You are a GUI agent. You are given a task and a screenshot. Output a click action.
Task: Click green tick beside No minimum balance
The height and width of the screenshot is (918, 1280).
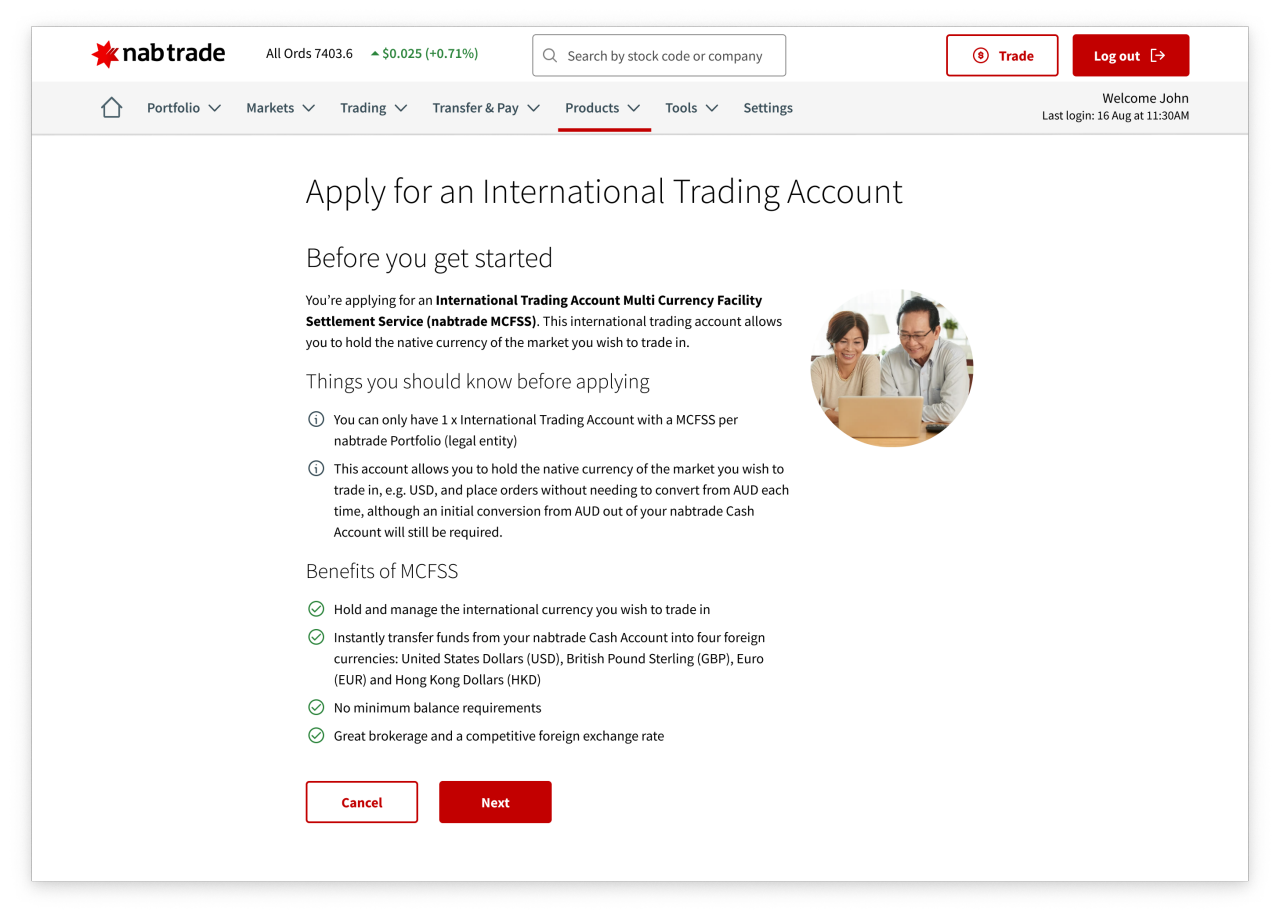pos(316,707)
